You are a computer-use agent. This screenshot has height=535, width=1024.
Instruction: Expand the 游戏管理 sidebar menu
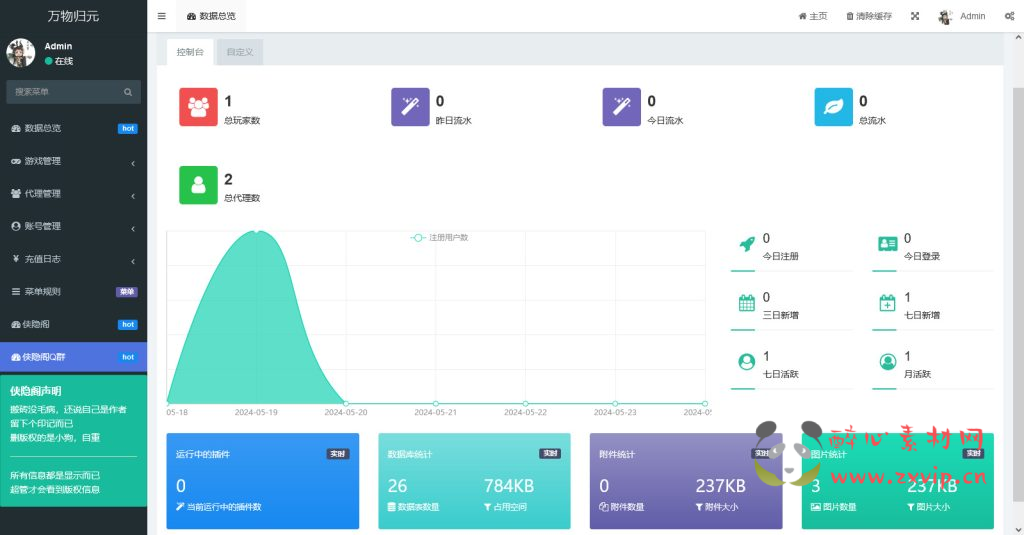(73, 161)
